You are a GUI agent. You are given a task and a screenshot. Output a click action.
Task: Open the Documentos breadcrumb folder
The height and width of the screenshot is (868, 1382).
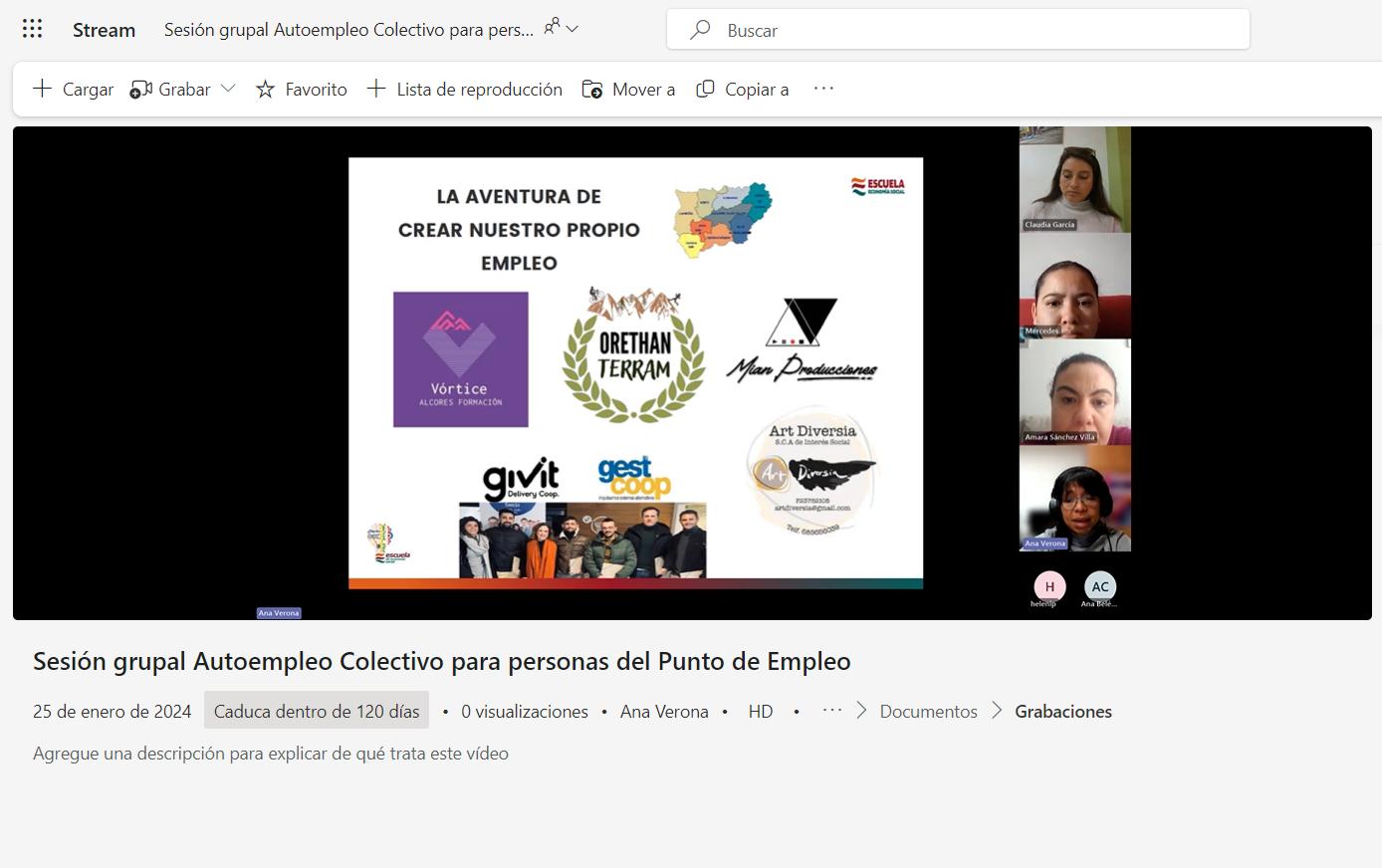[929, 712]
